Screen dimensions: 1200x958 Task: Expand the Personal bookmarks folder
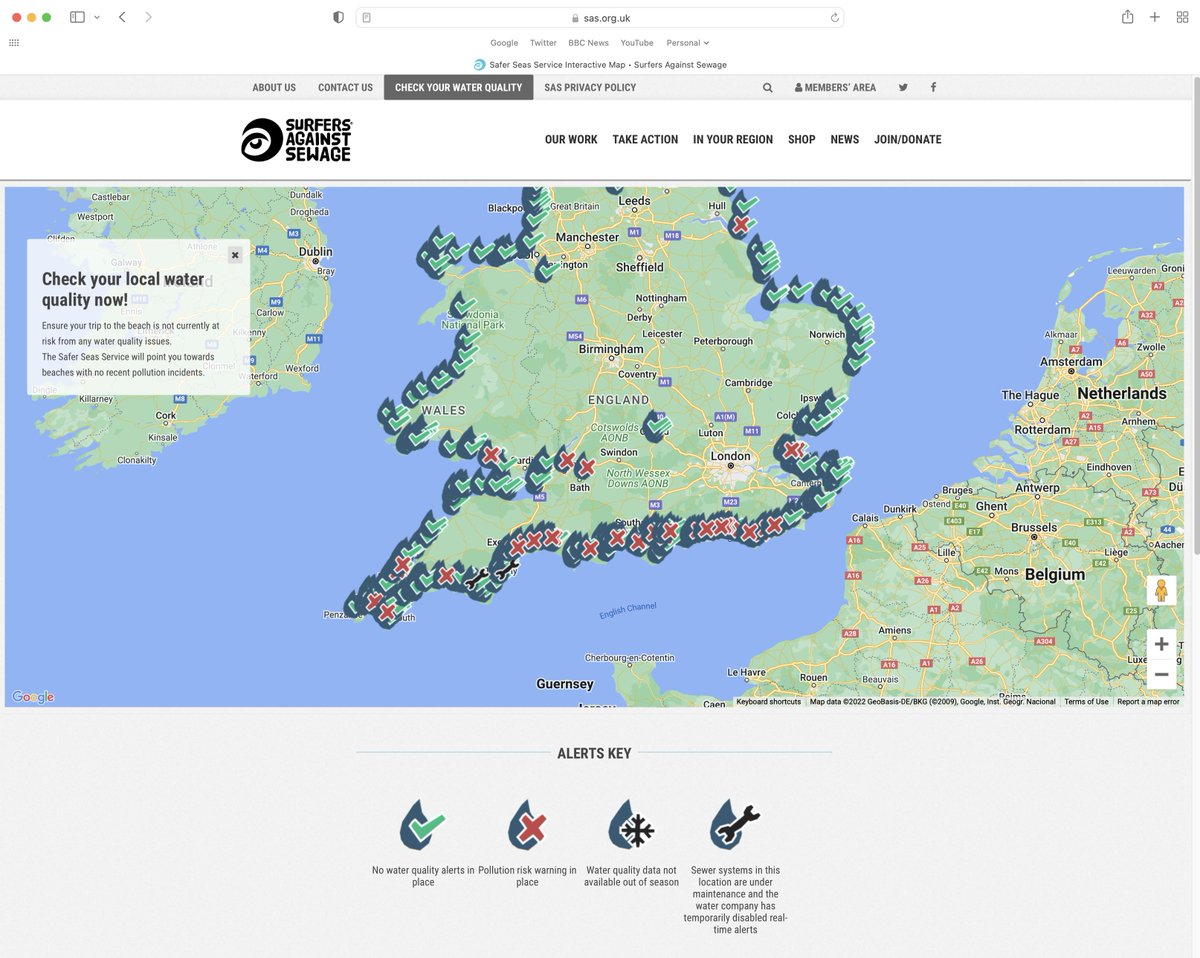pyautogui.click(x=687, y=43)
